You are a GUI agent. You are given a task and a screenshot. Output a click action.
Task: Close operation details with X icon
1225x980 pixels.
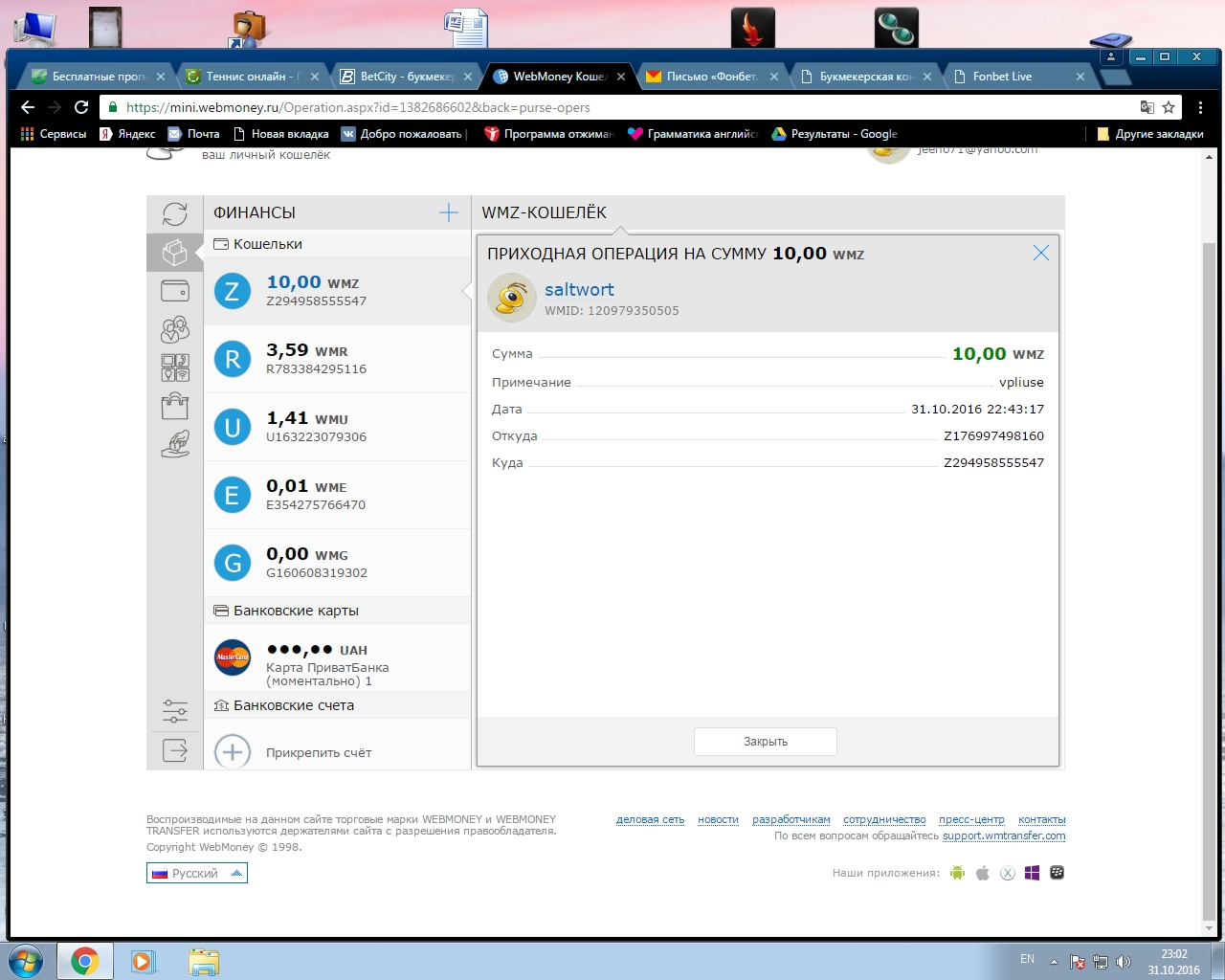coord(1041,253)
